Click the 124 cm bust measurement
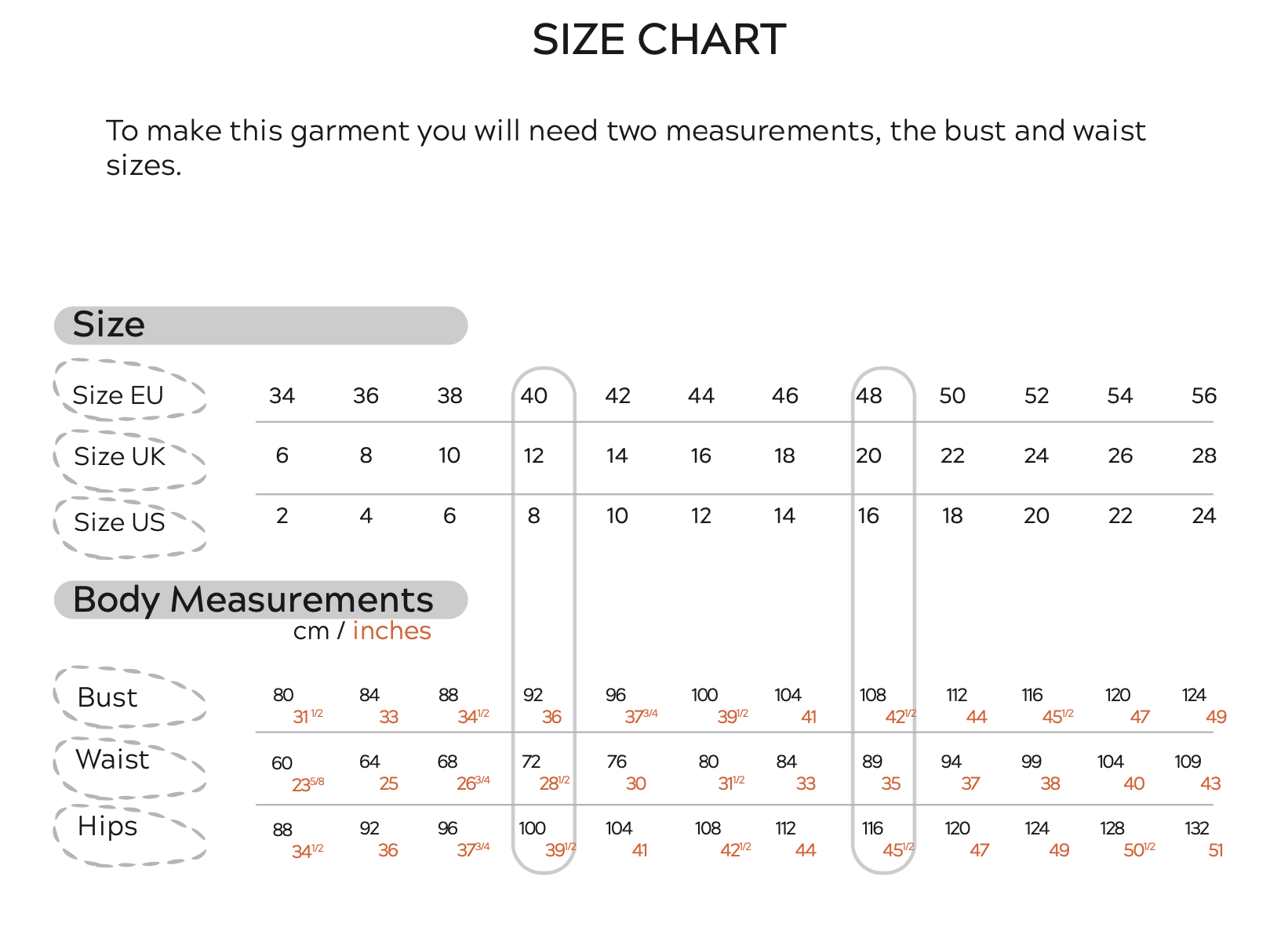The image size is (1288, 927). click(x=1194, y=696)
